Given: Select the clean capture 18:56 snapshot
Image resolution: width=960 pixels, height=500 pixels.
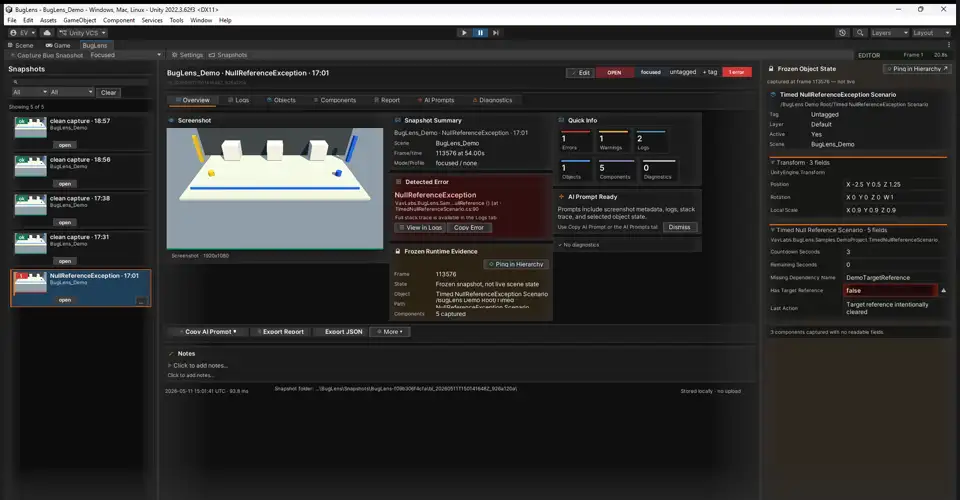Looking at the screenshot, I should (80, 171).
